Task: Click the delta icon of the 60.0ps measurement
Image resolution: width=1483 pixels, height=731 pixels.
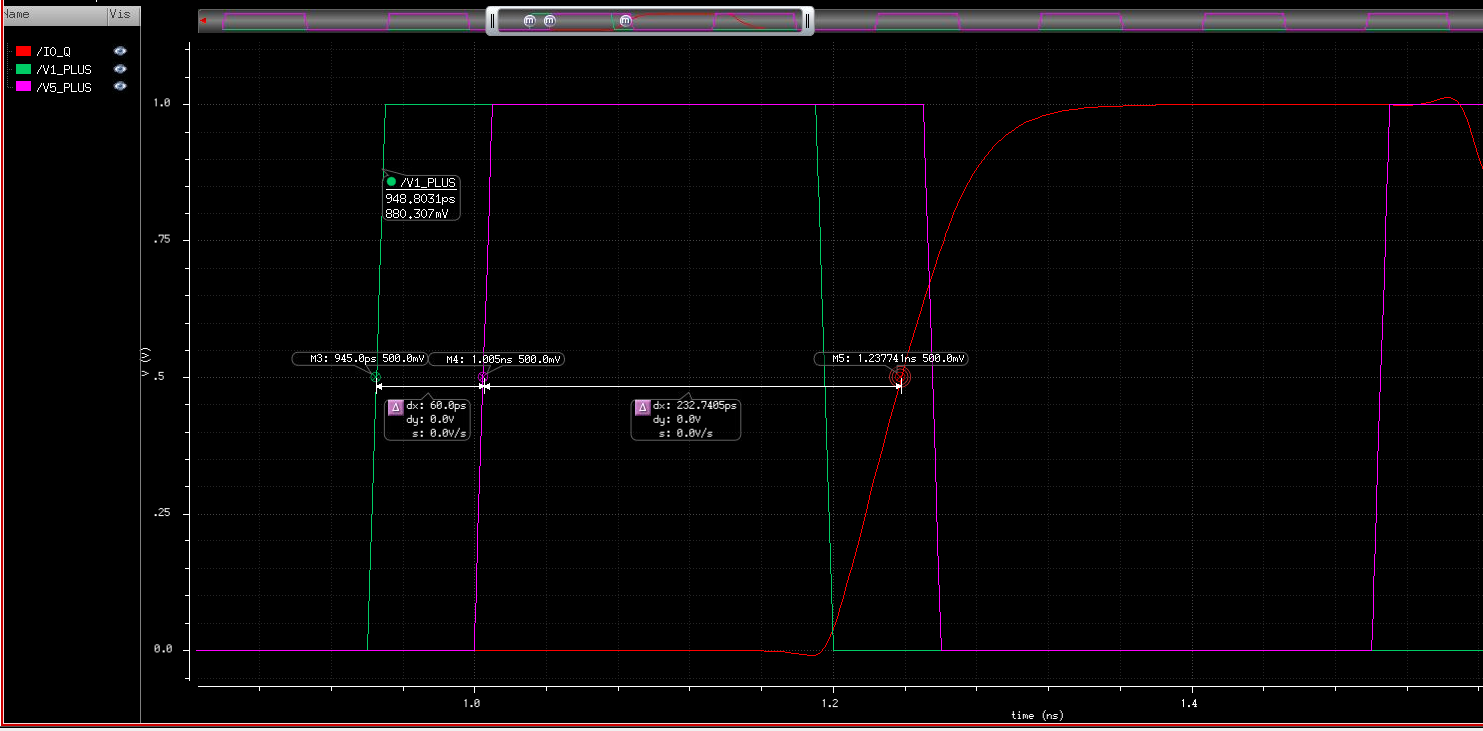Action: [395, 407]
